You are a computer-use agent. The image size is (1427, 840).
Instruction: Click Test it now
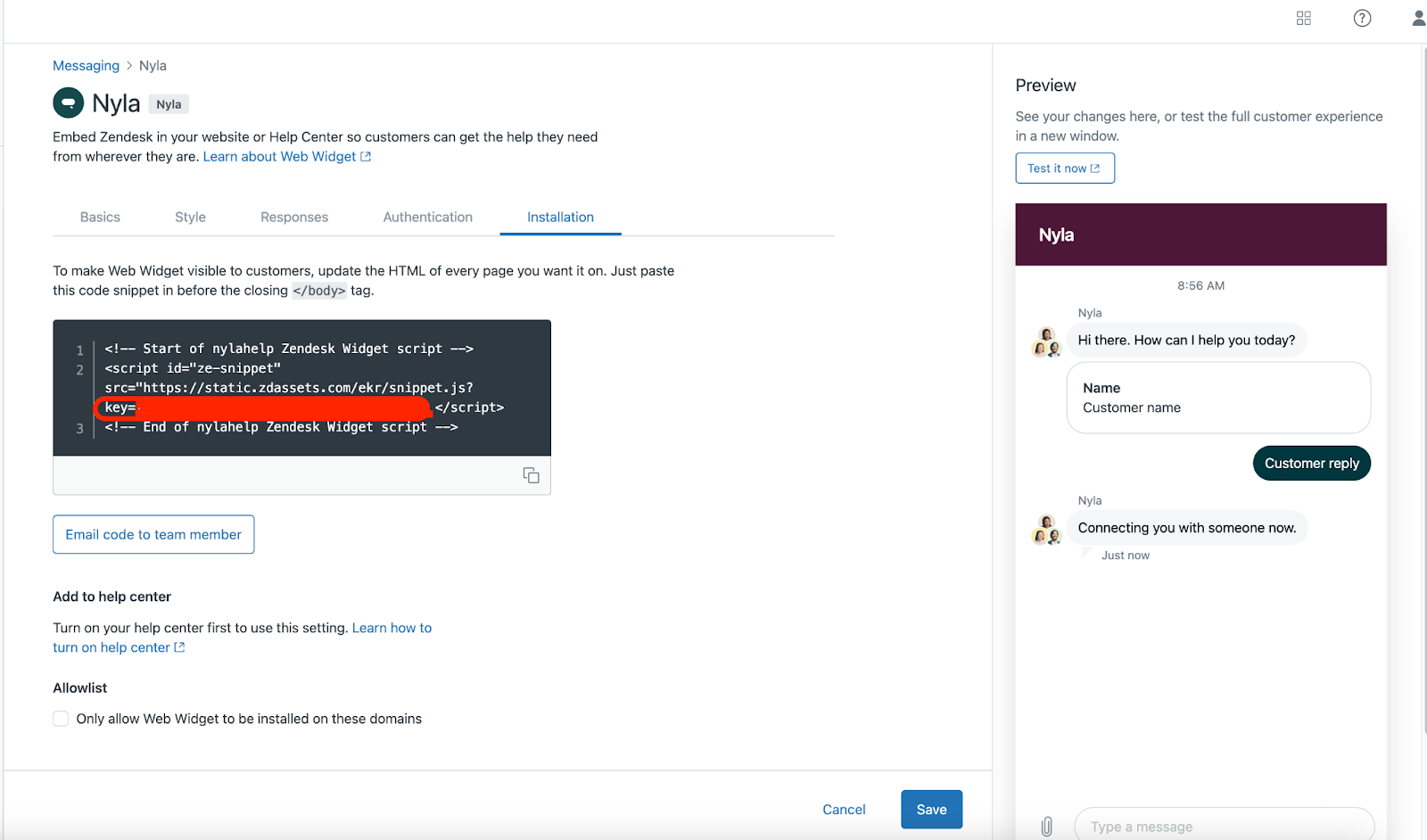(x=1064, y=168)
